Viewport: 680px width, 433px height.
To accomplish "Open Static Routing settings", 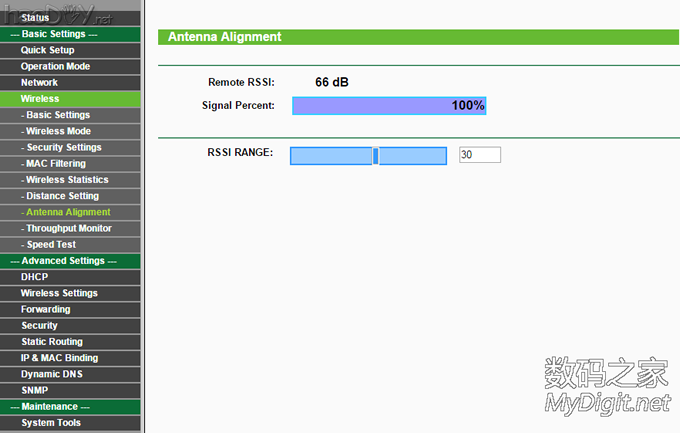I will 52,342.
